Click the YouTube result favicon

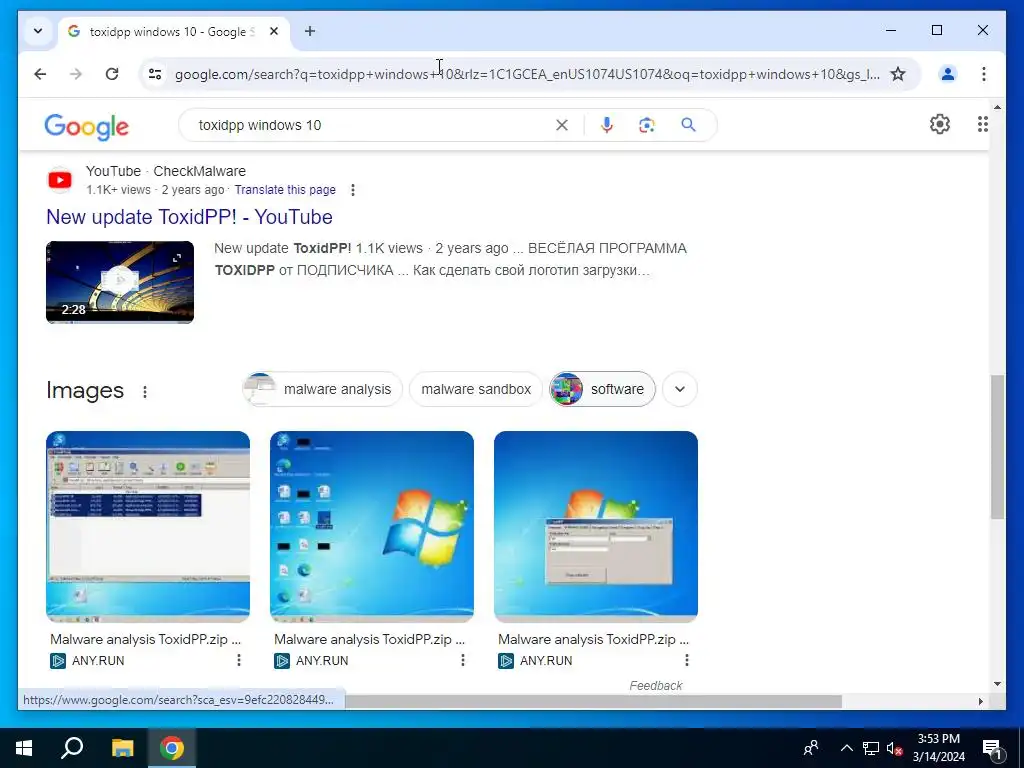(x=60, y=180)
